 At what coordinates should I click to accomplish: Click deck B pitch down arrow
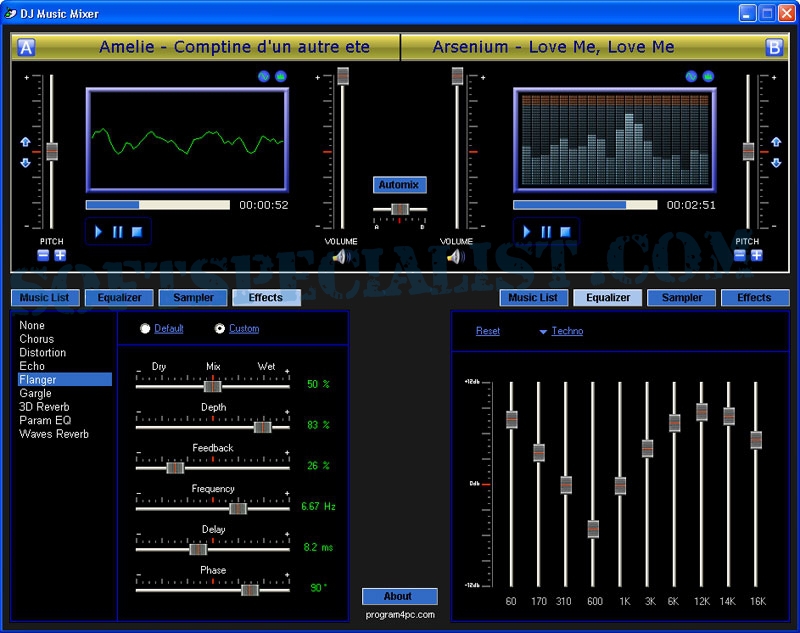tap(776, 163)
